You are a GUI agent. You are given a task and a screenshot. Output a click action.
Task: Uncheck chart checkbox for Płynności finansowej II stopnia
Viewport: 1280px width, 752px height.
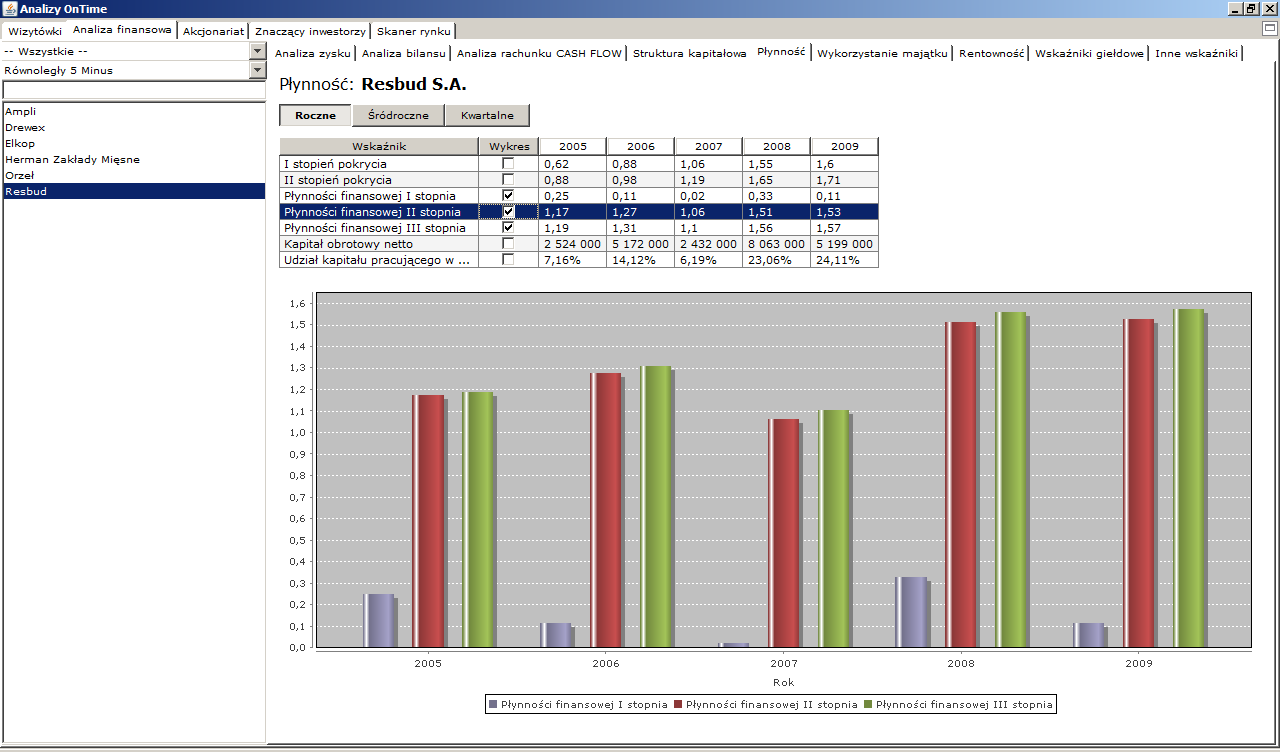(508, 212)
